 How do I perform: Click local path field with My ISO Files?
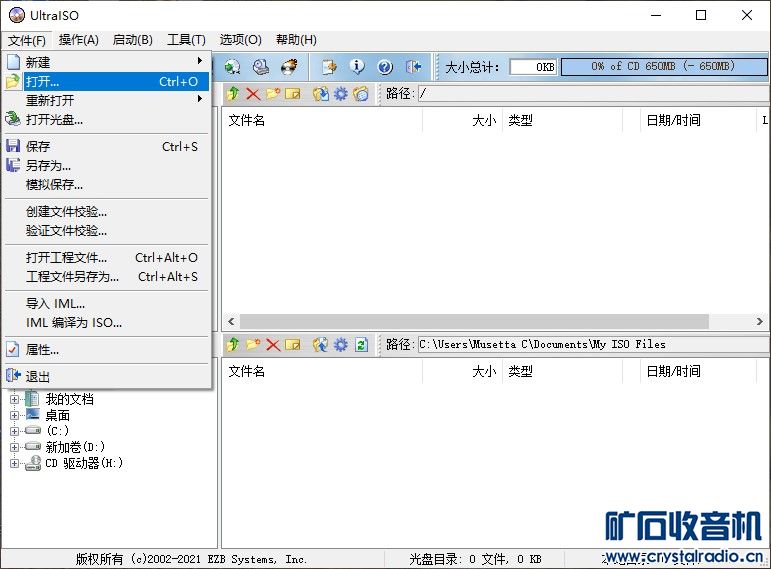pyautogui.click(x=594, y=344)
